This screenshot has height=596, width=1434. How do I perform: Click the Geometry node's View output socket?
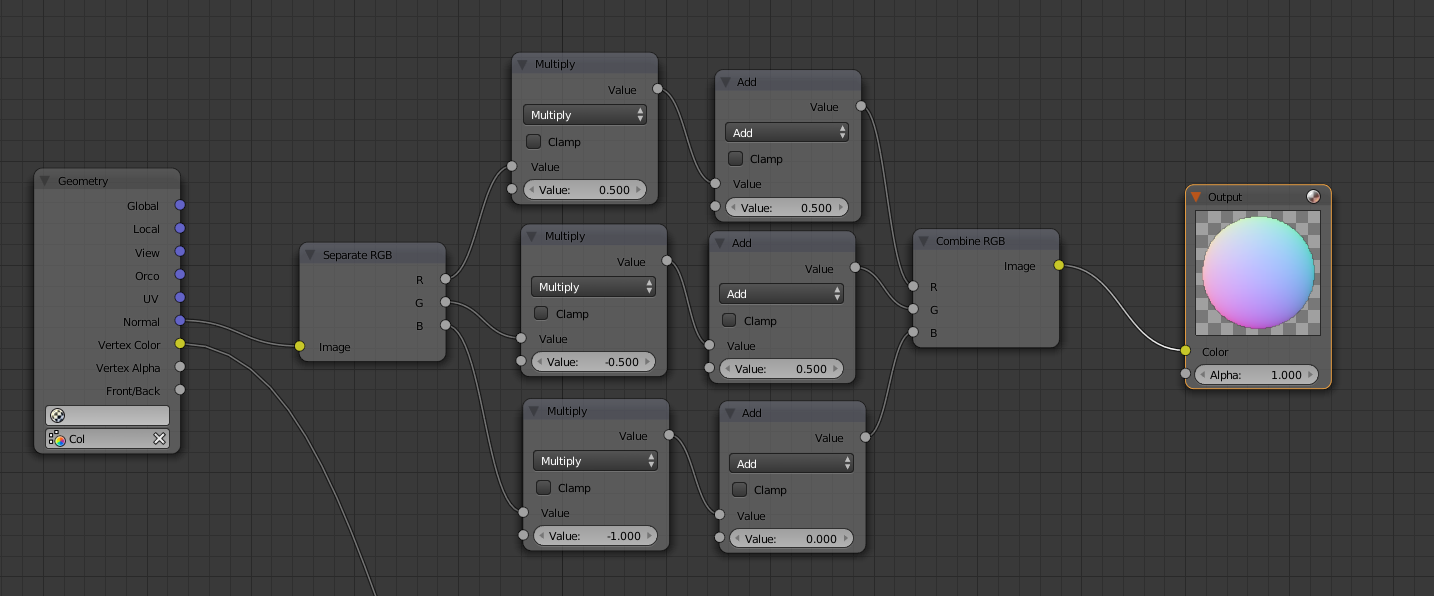(180, 252)
